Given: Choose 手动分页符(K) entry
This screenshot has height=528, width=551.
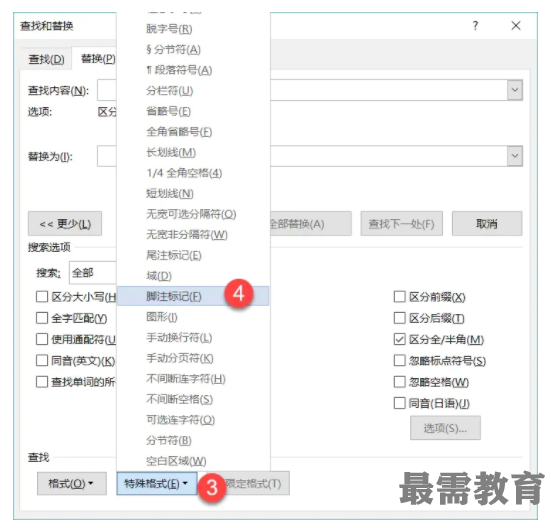Looking at the screenshot, I should coord(193,358).
